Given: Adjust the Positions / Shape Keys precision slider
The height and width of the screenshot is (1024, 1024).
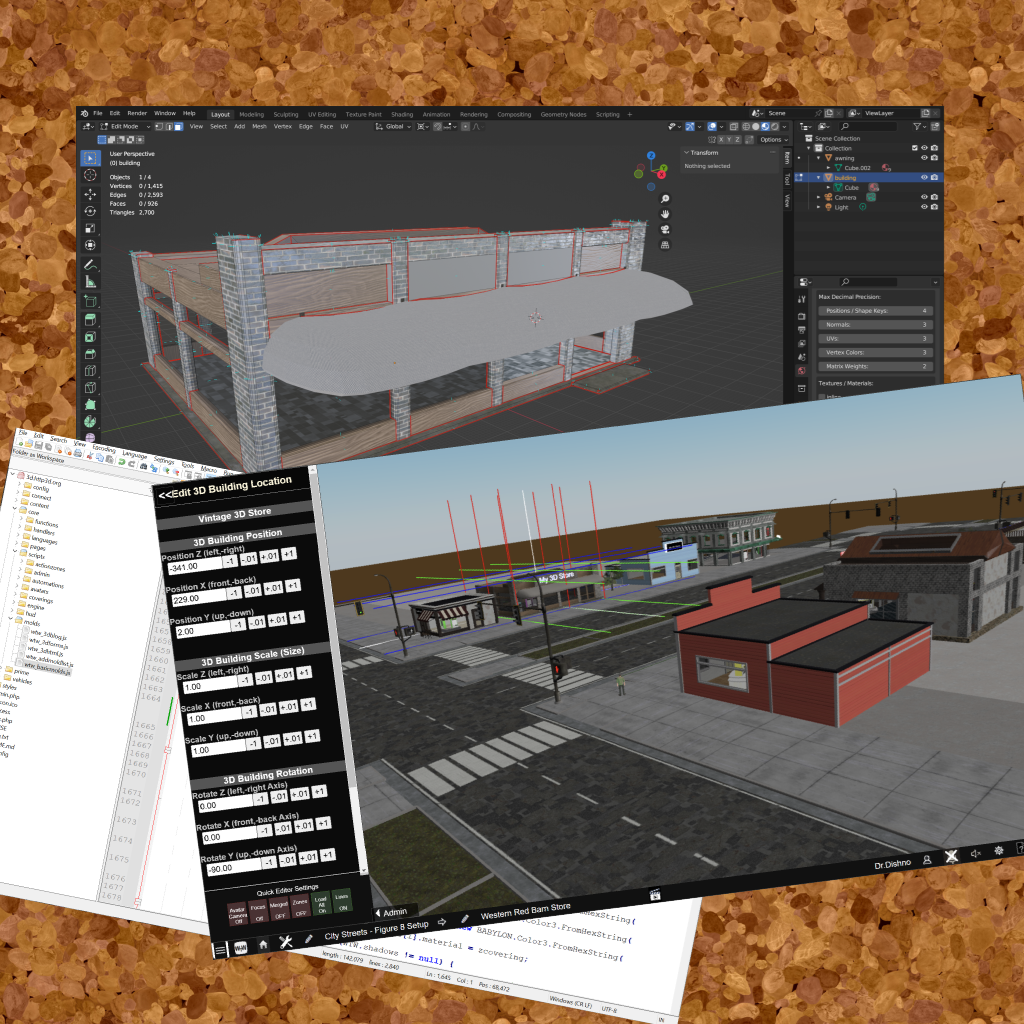Looking at the screenshot, I should click(875, 311).
